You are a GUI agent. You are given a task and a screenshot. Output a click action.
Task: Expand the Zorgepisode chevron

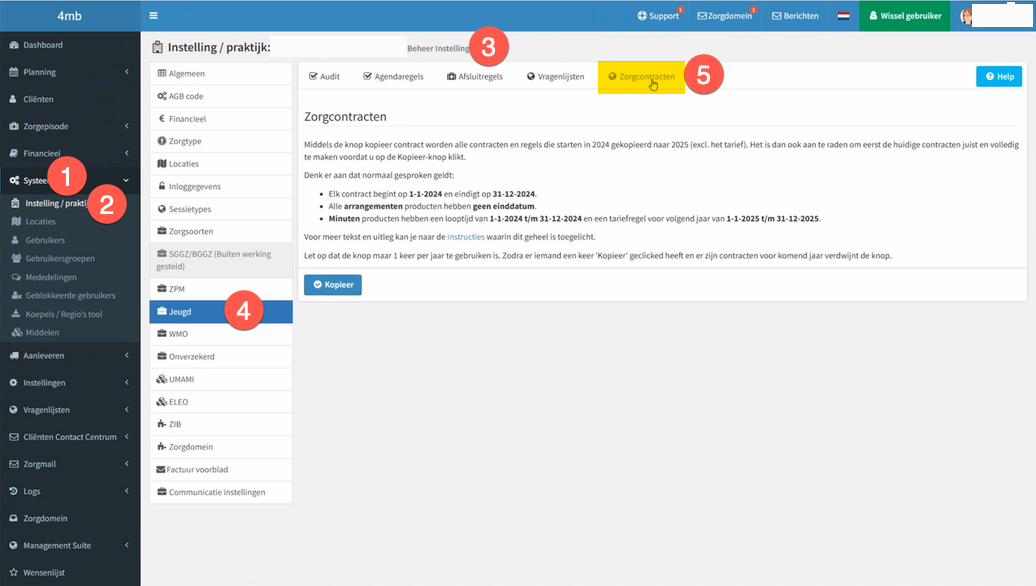126,126
